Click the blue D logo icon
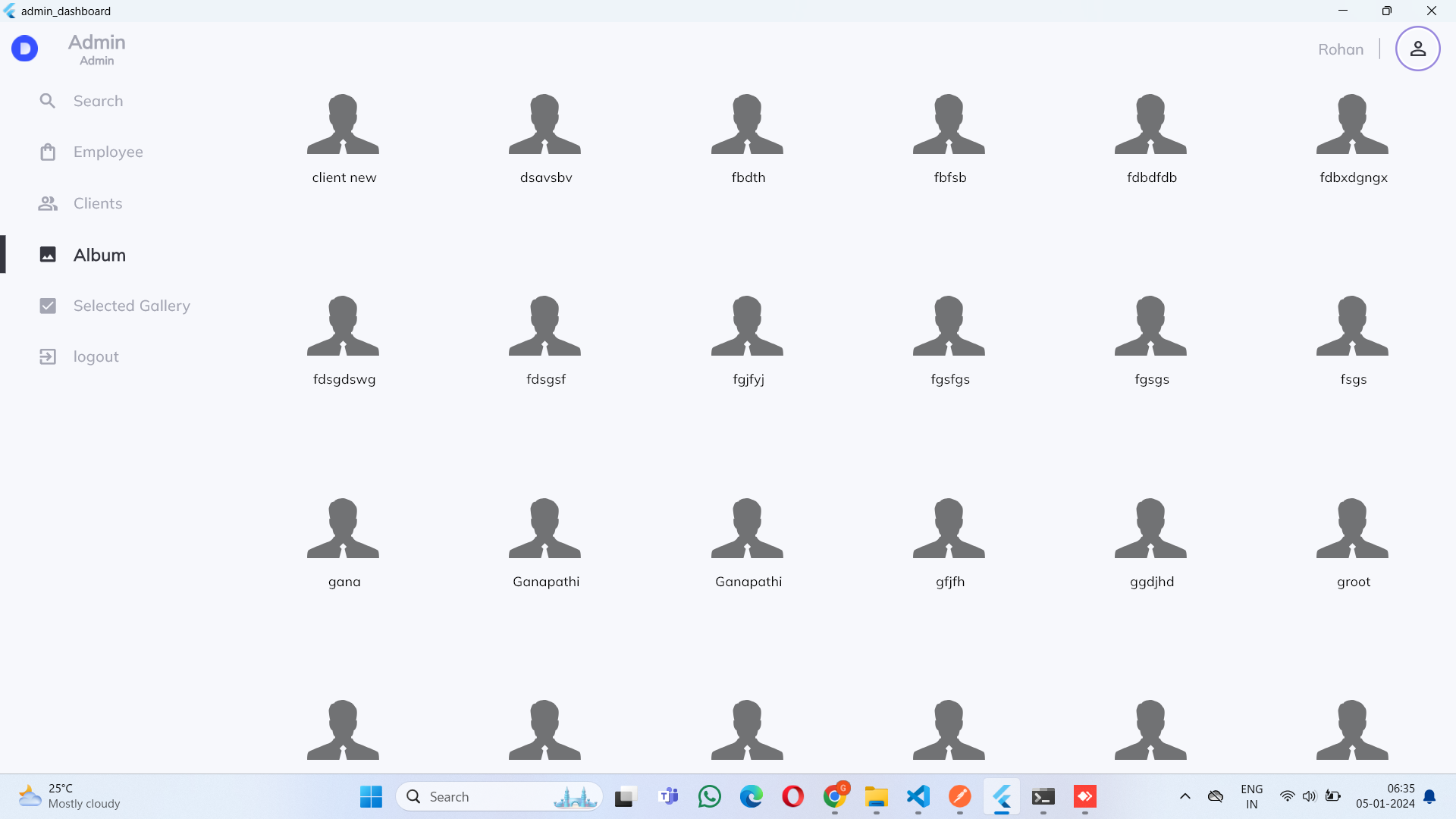This screenshot has height=819, width=1456. tap(24, 49)
